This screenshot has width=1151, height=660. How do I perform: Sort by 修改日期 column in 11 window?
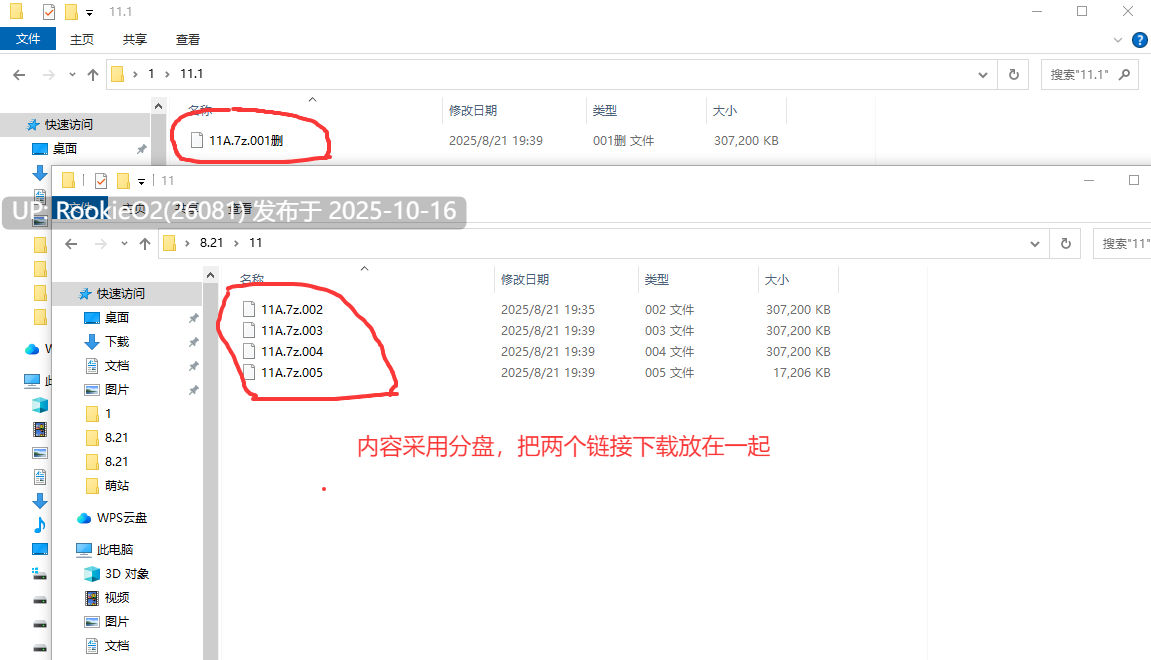point(525,279)
